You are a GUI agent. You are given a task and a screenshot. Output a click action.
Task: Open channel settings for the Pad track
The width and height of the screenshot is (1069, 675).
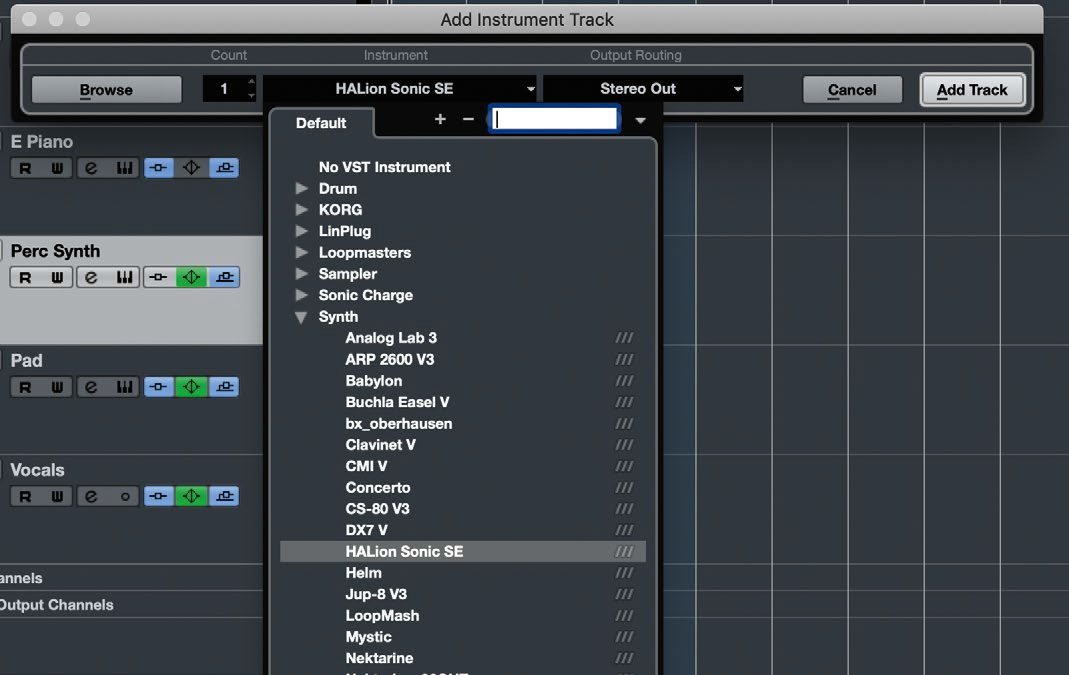click(91, 387)
